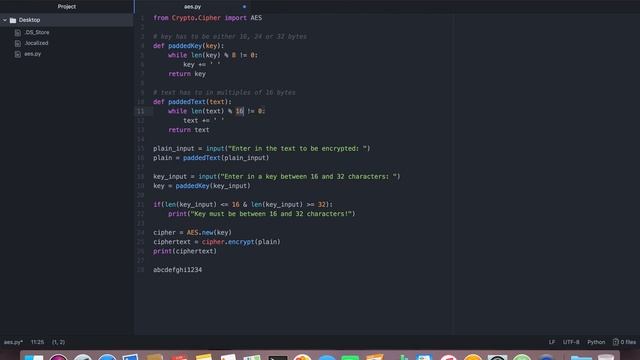The width and height of the screenshot is (640, 360).
Task: Click 'Enter in the text to be encrypted' string
Action: 299,149
